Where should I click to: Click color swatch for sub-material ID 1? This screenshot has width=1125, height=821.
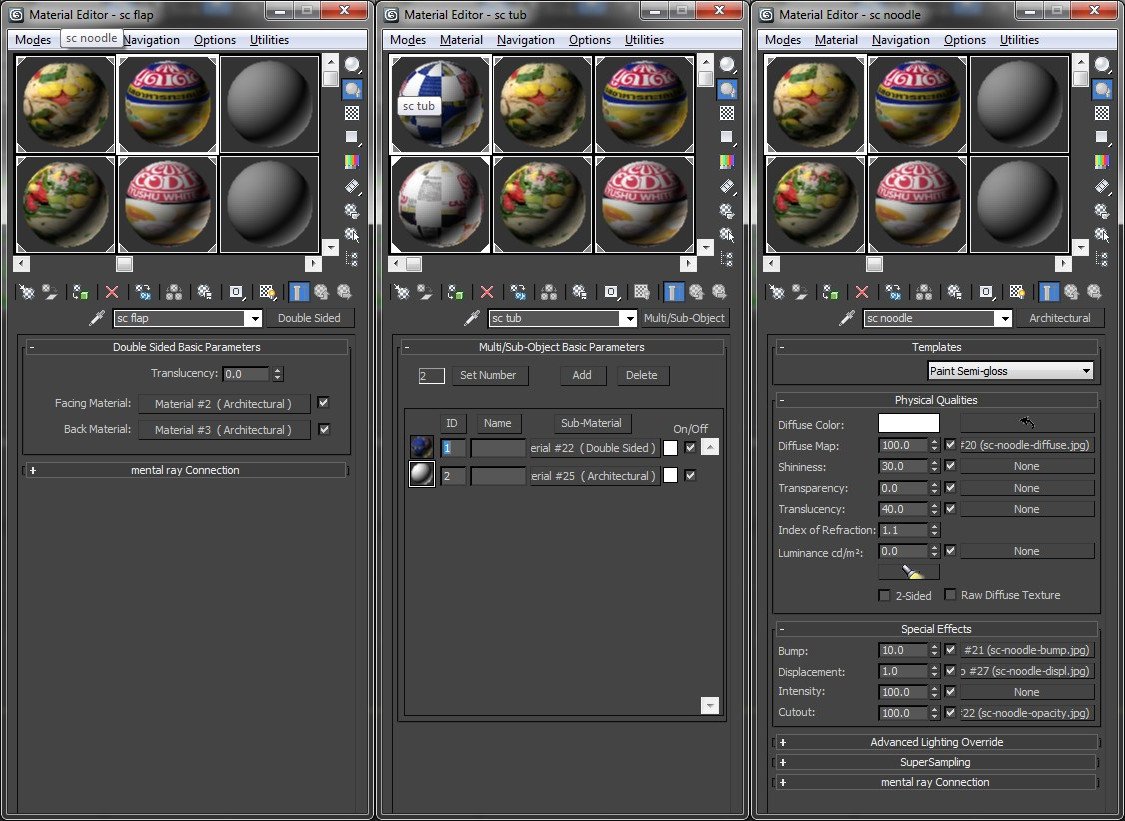coord(670,448)
